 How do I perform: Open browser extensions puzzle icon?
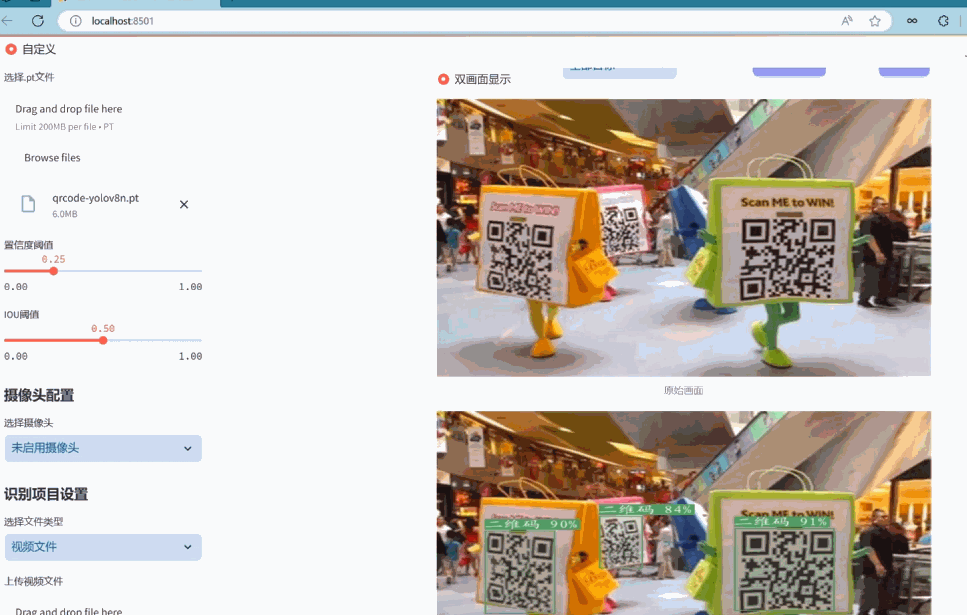[x=943, y=21]
